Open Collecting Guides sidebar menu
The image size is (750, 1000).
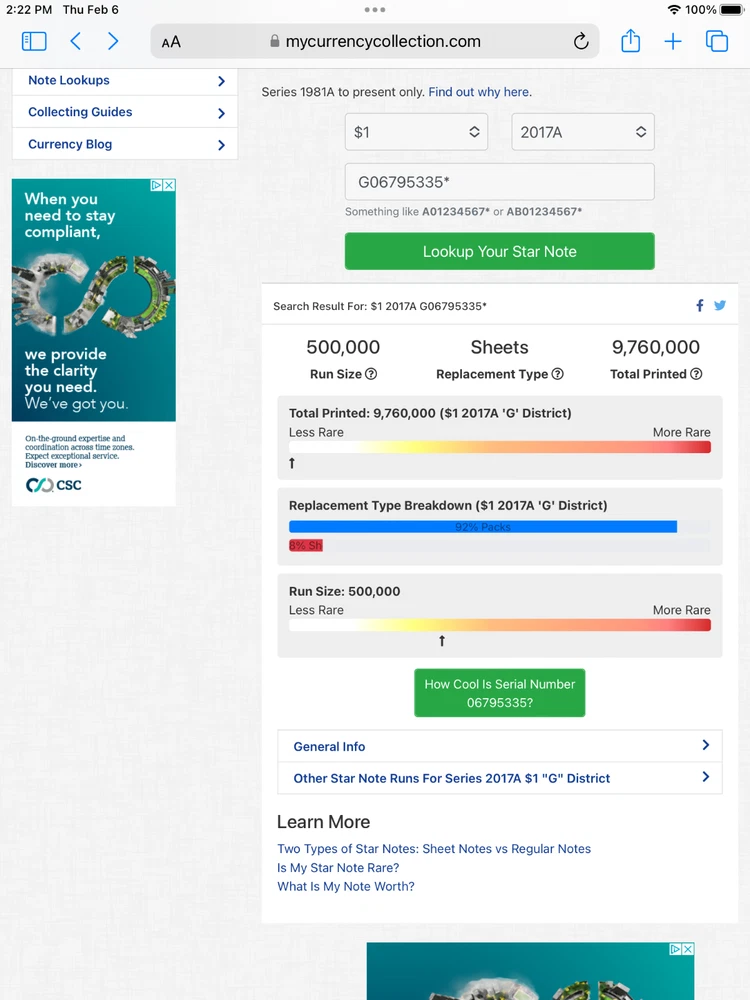click(x=125, y=113)
